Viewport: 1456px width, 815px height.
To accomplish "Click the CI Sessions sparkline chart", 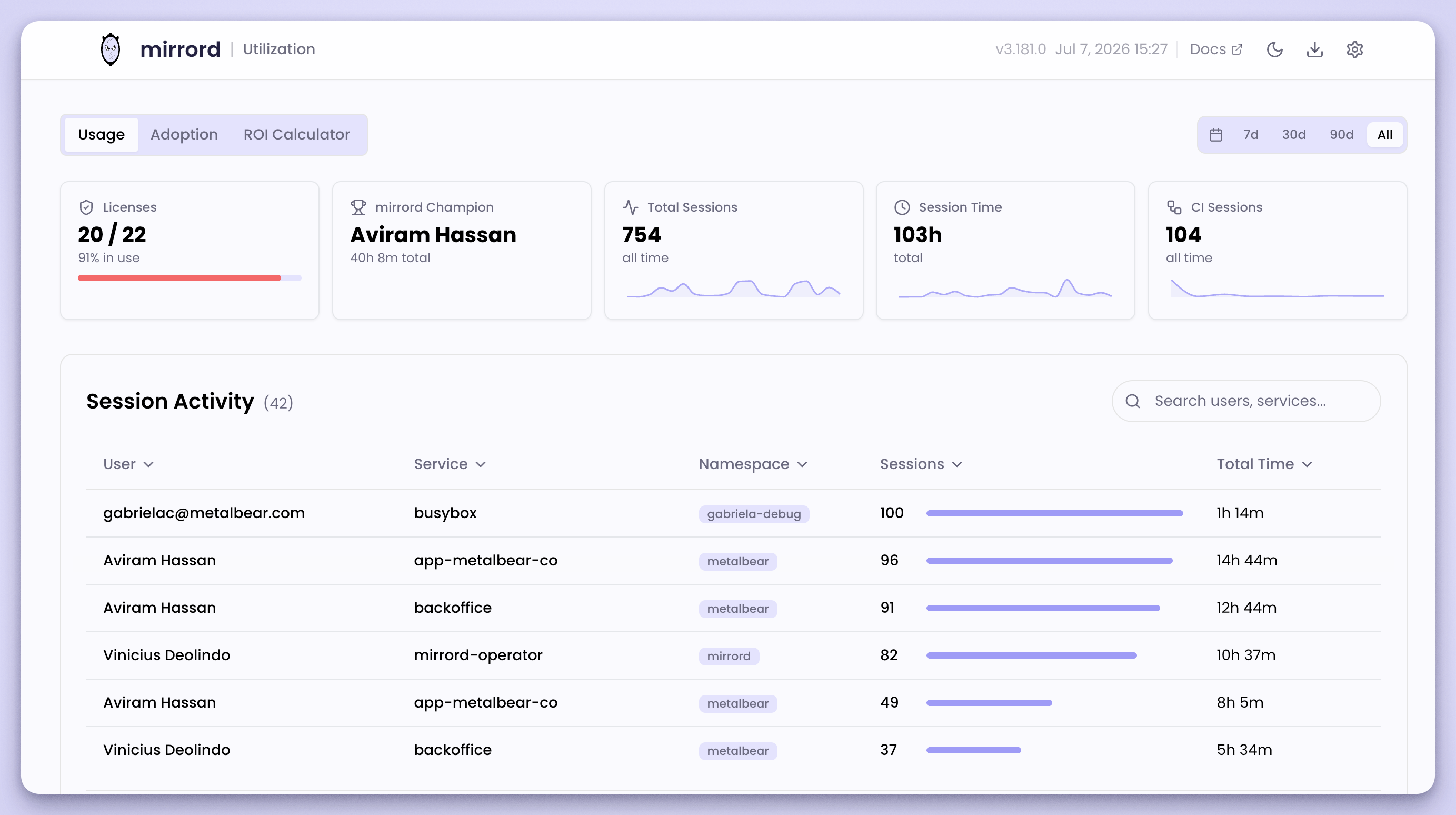I will (1278, 288).
